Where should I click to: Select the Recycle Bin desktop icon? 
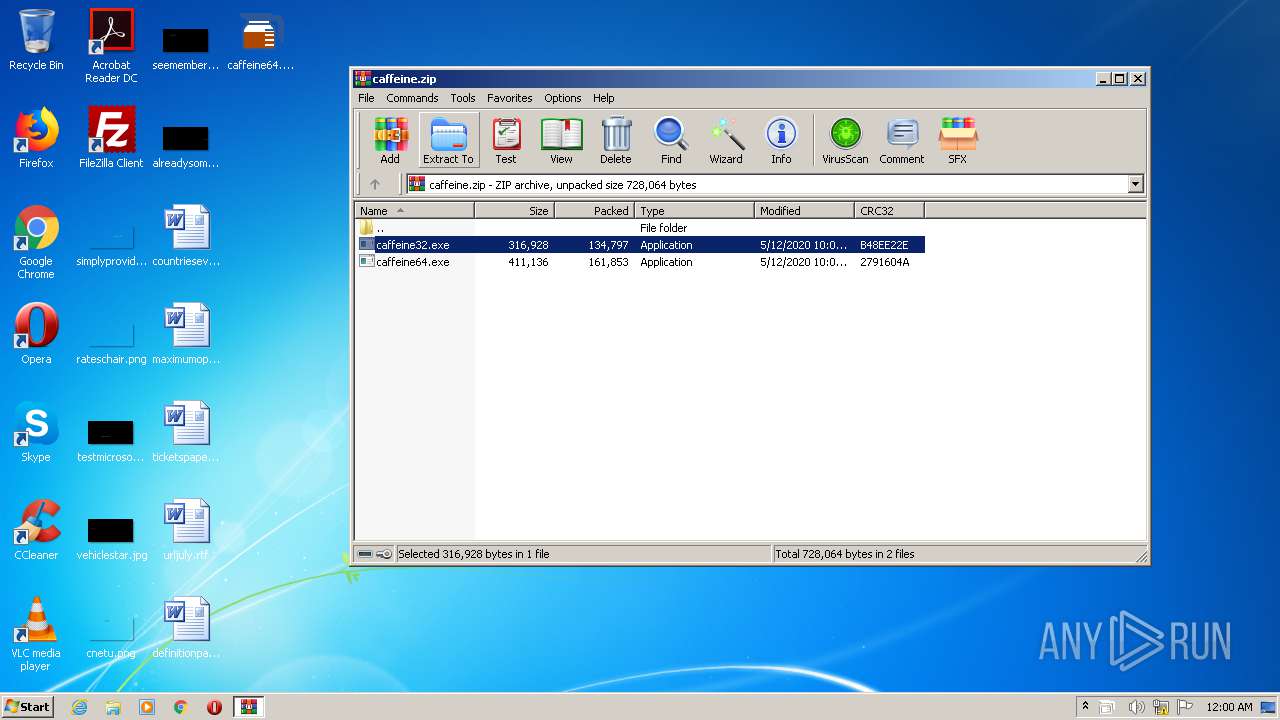click(x=36, y=41)
